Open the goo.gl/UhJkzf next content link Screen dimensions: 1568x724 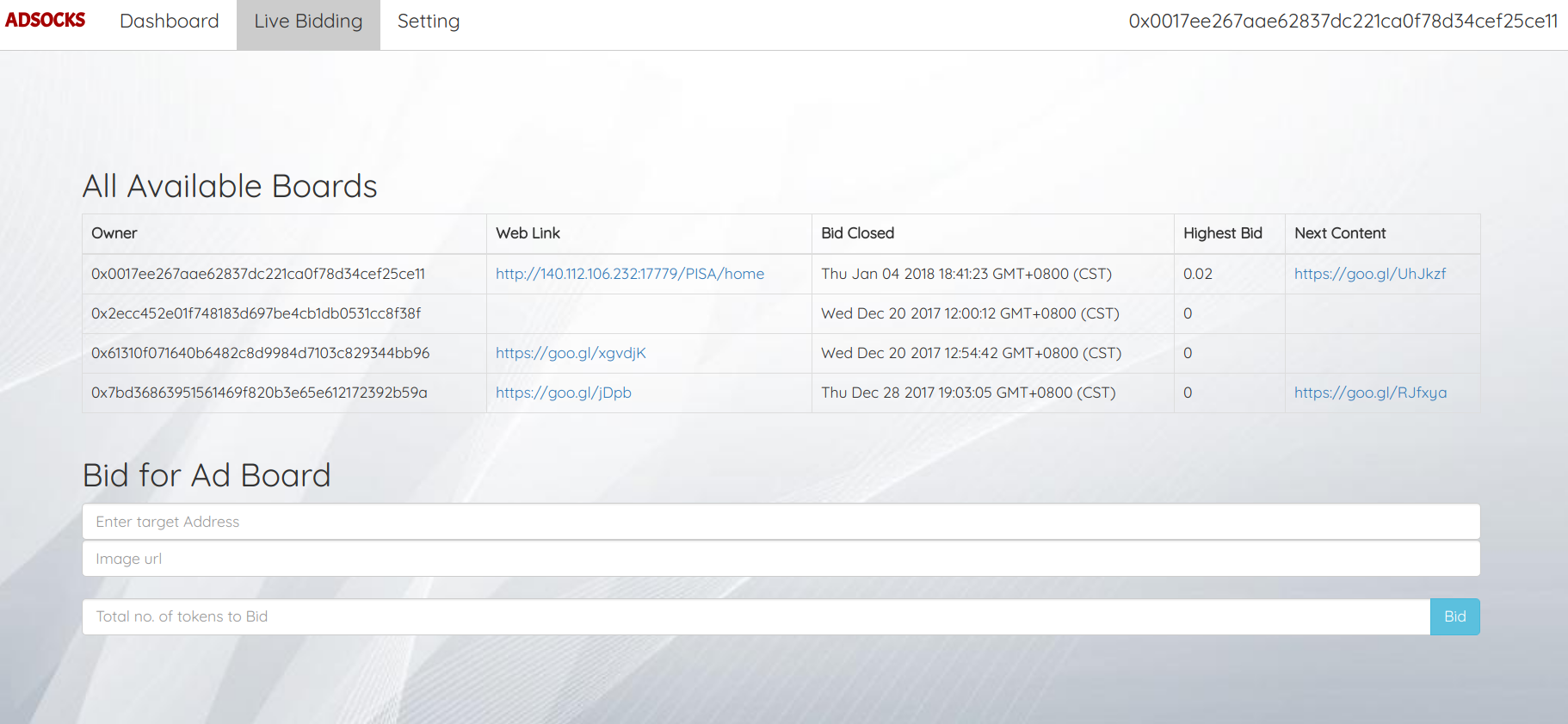(1370, 274)
